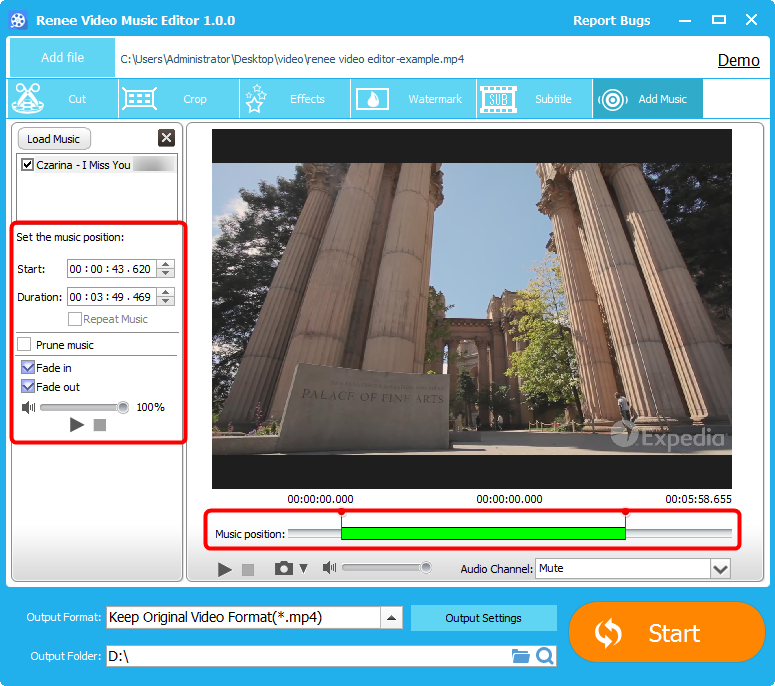Click the Load Music button
The image size is (775, 686).
click(x=54, y=139)
